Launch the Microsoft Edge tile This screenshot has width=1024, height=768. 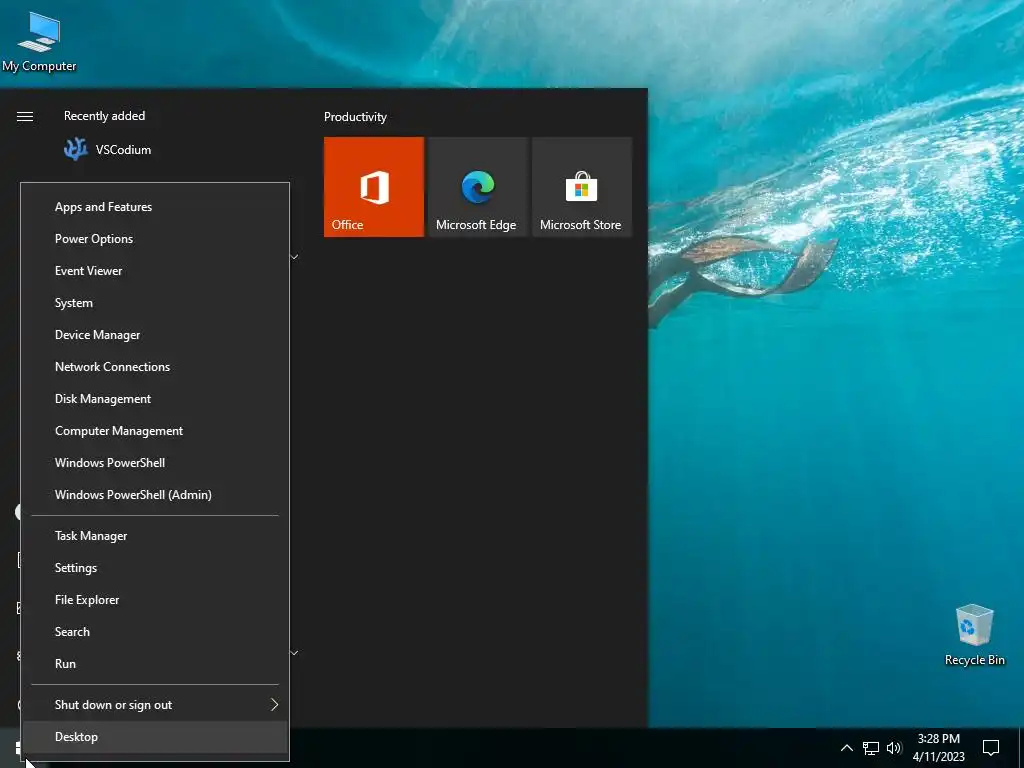coord(477,187)
